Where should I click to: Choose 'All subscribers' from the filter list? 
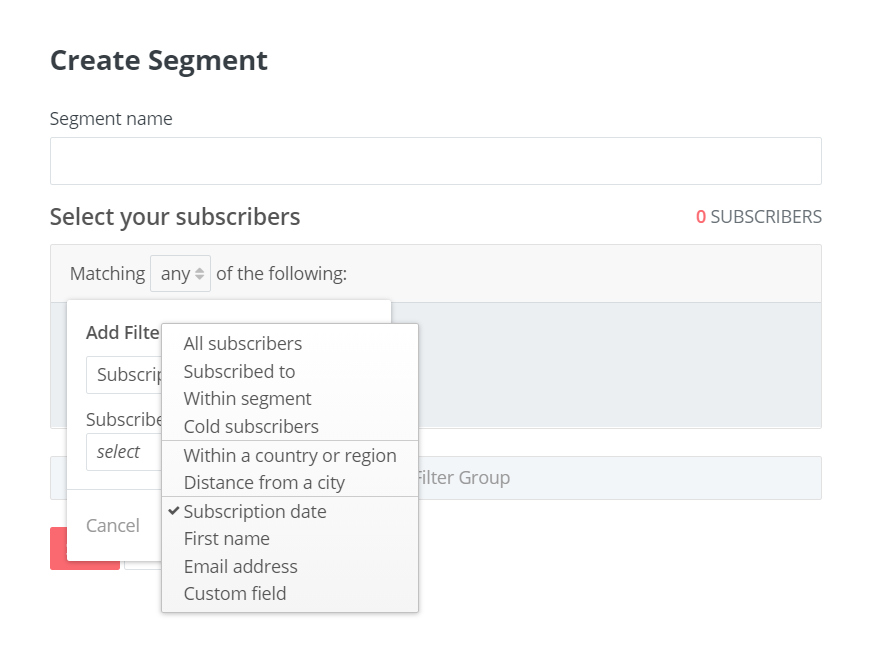click(243, 344)
